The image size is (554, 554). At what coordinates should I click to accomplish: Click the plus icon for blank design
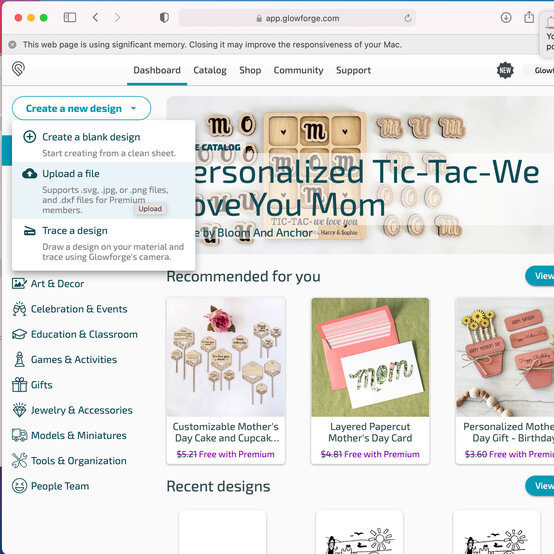click(30, 136)
